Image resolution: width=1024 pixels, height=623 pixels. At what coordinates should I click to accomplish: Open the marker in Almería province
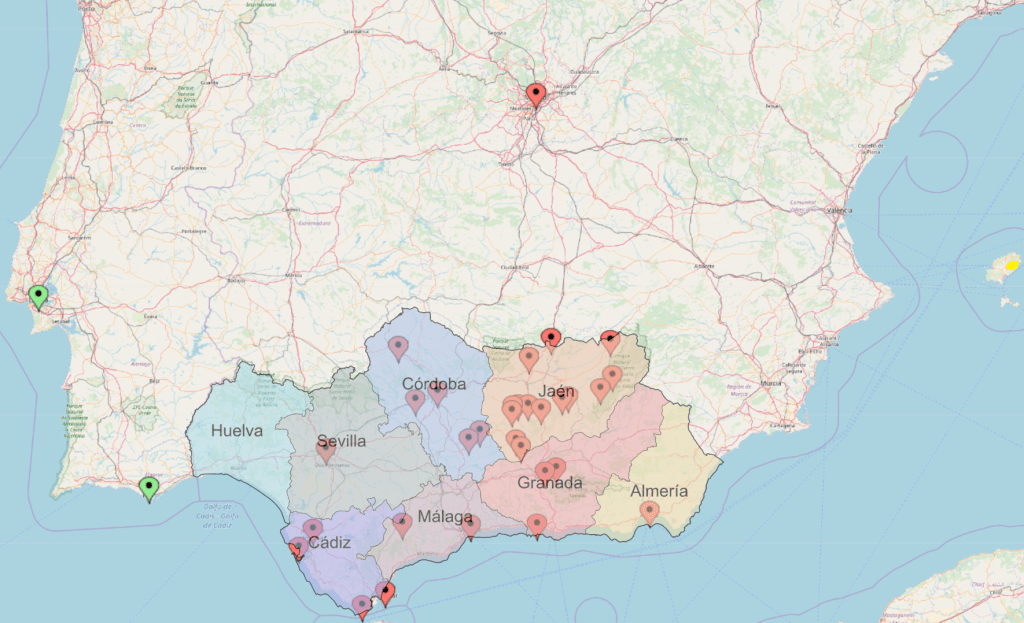tap(649, 512)
